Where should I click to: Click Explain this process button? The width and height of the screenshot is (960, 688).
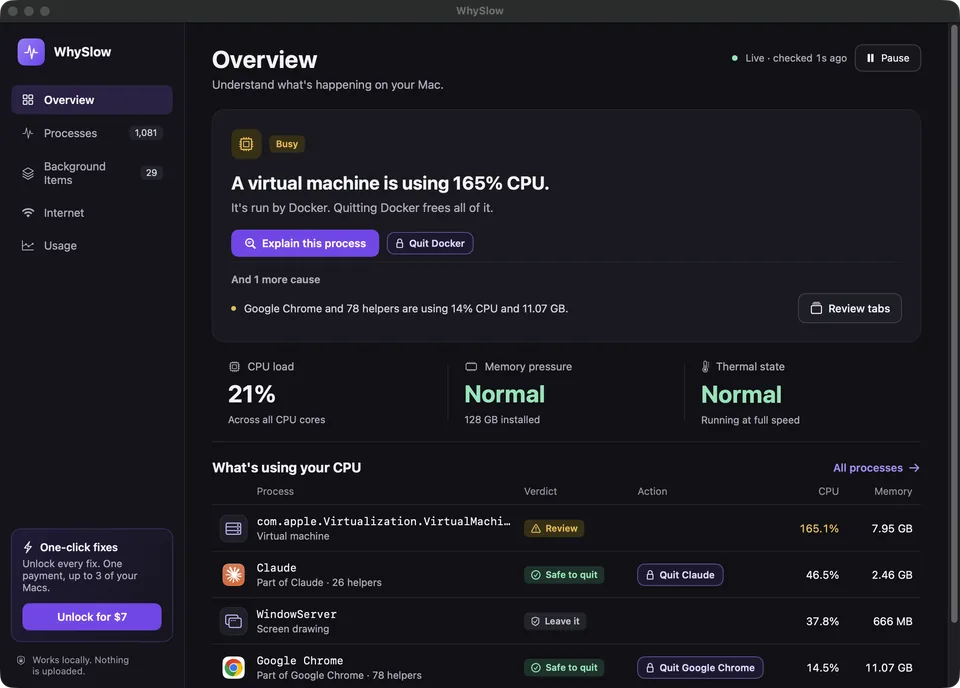point(305,243)
